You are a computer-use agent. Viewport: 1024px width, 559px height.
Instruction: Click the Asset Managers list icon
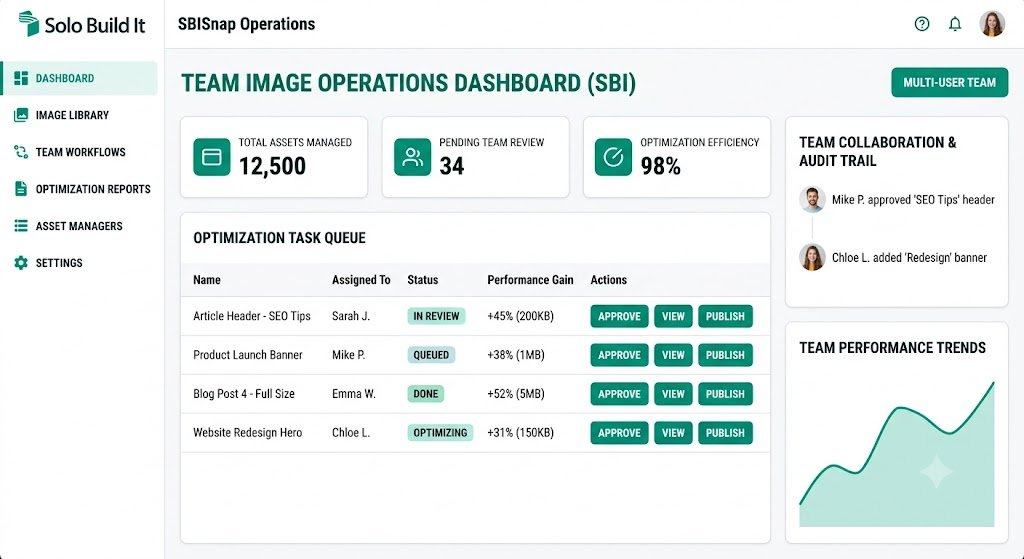point(21,226)
